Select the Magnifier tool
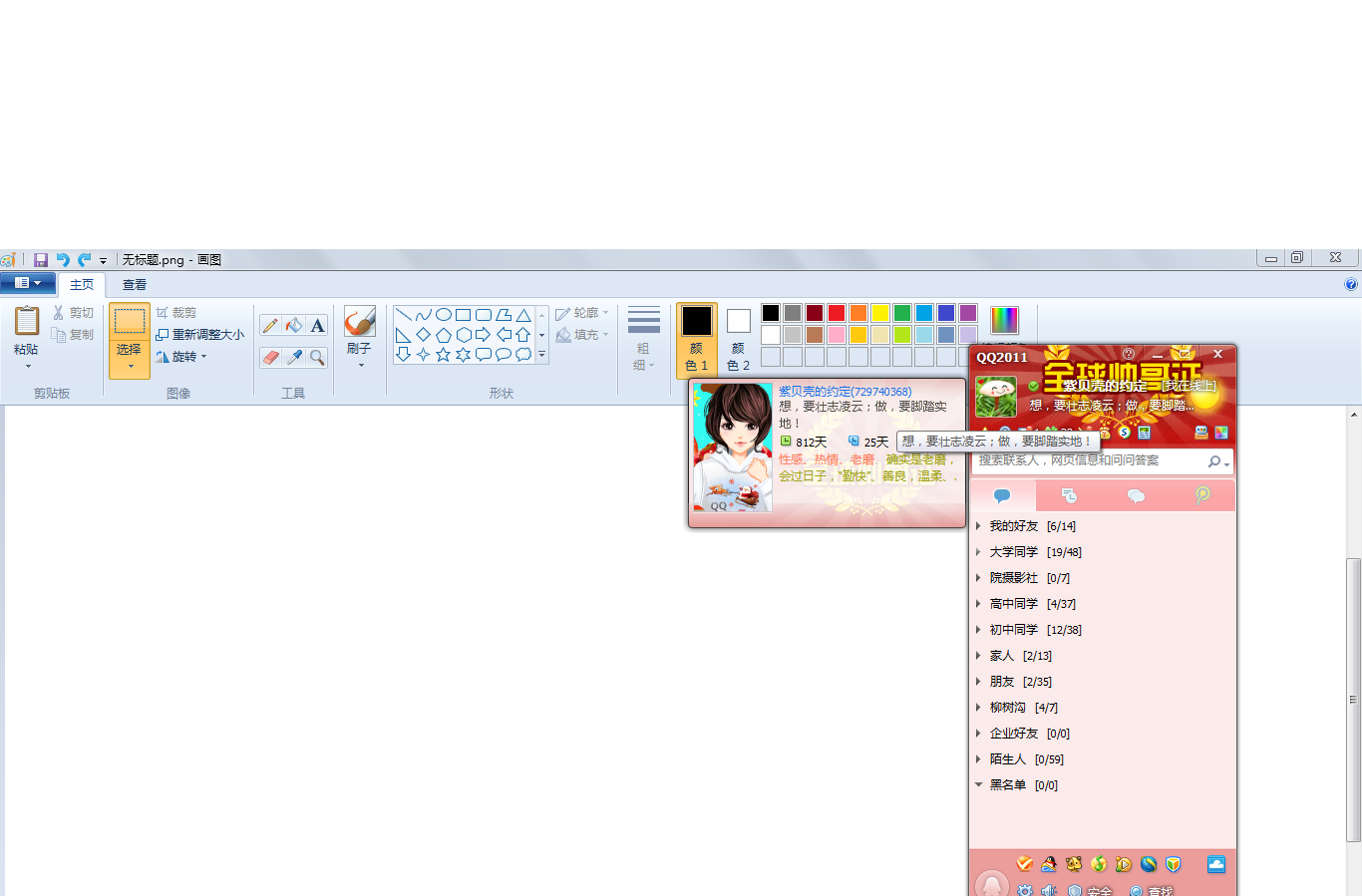1362x896 pixels. coord(317,357)
